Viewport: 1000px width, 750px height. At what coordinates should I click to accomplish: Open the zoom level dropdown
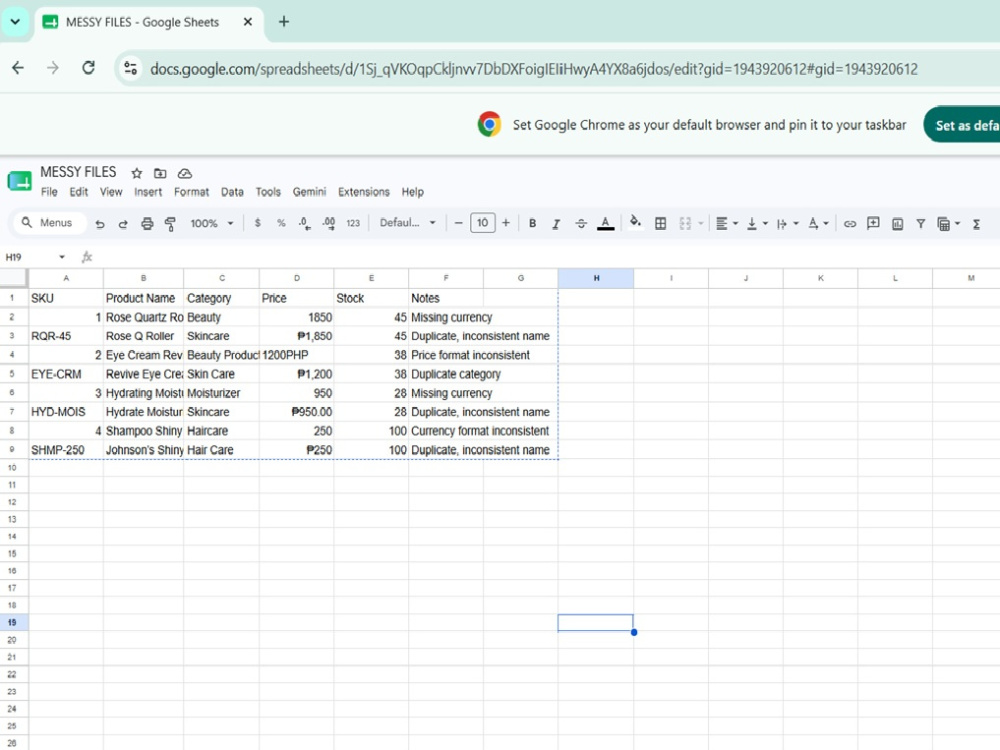coord(212,223)
